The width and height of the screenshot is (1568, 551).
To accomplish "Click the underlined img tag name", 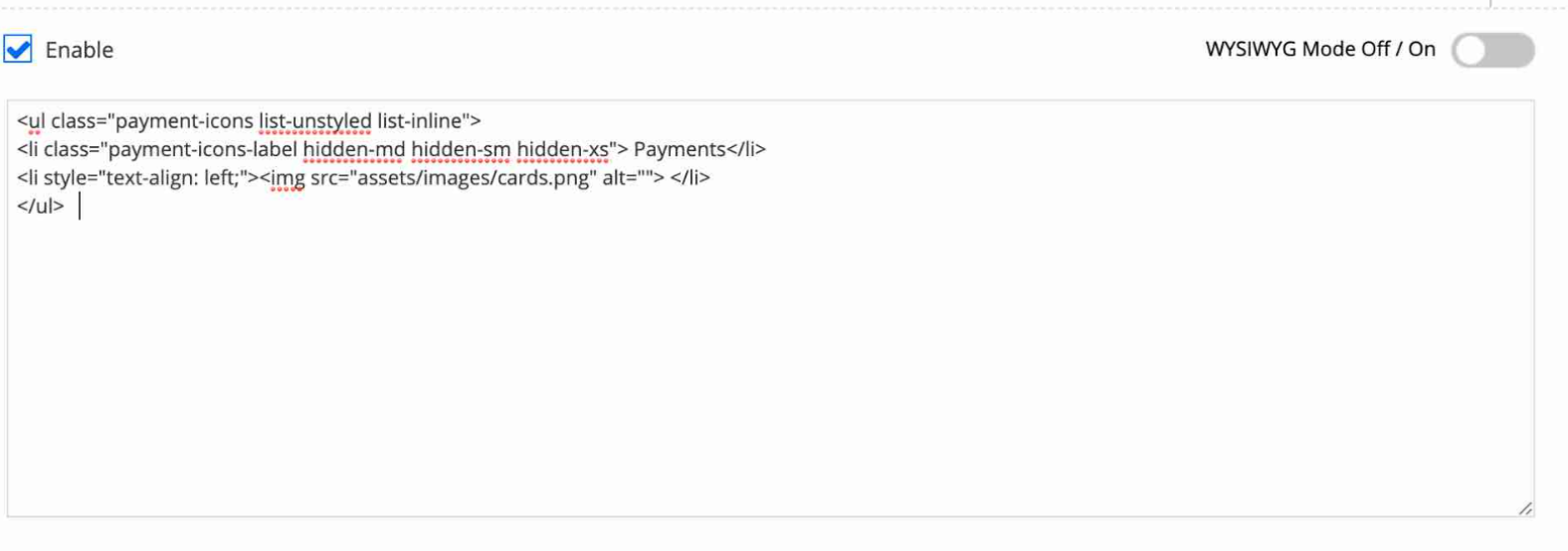I will pyautogui.click(x=288, y=178).
